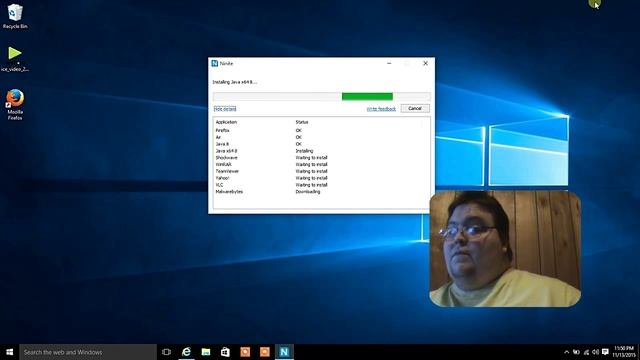The width and height of the screenshot is (640, 360).
Task: Click the Application column header
Action: click(226, 122)
